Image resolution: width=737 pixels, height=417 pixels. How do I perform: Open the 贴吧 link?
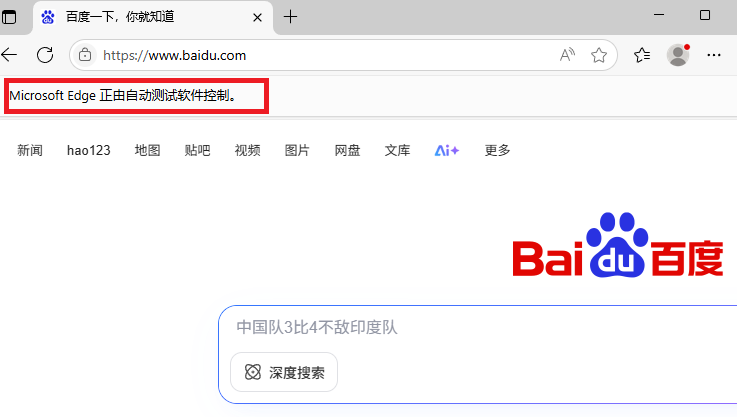[197, 150]
